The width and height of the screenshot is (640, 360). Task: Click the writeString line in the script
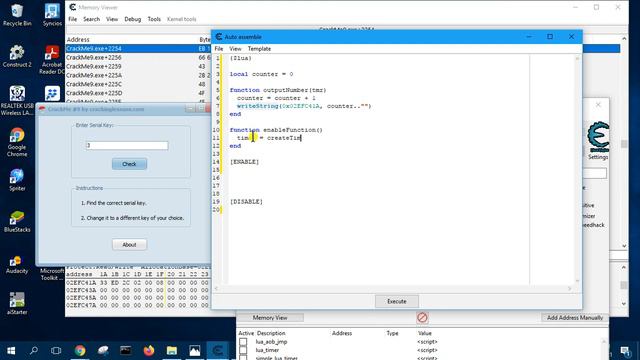(x=304, y=106)
